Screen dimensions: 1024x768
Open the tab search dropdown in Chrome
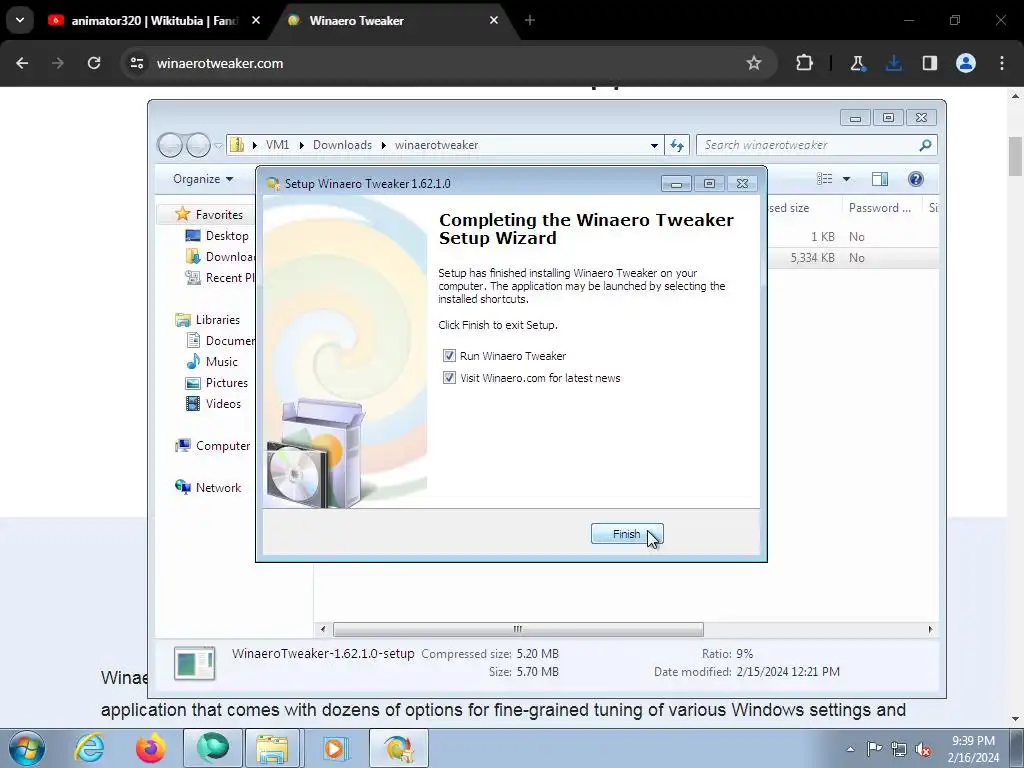(x=20, y=20)
